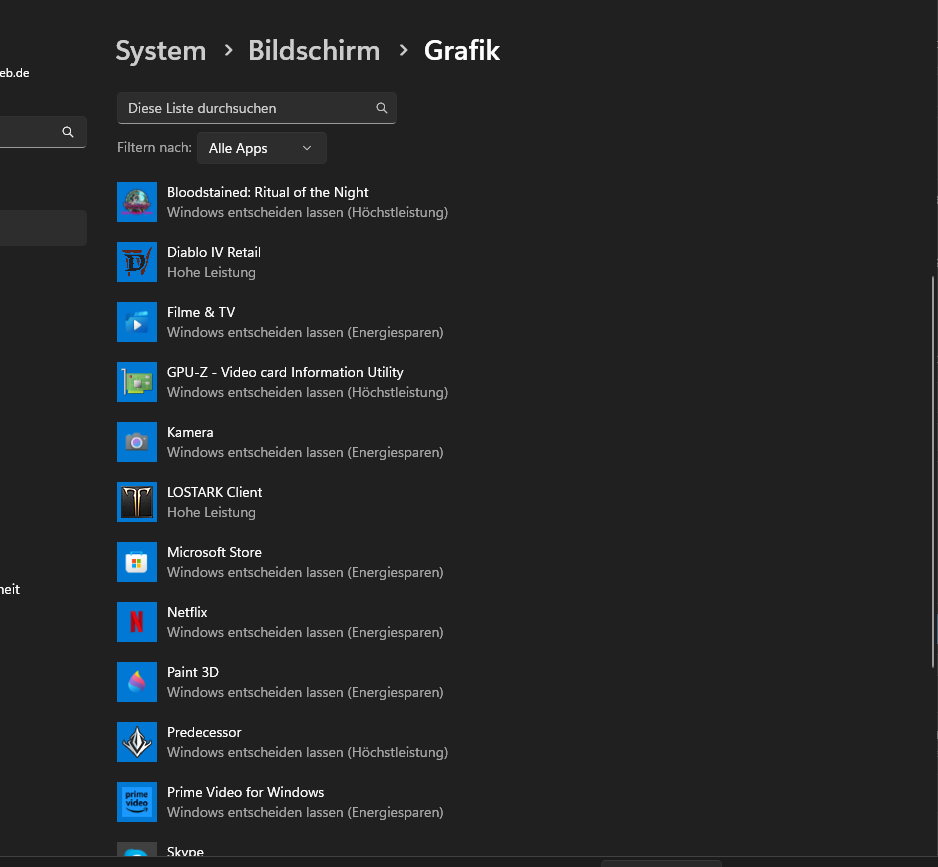The height and width of the screenshot is (867, 938).
Task: Click the LOSTARK Client icon
Action: (x=137, y=502)
